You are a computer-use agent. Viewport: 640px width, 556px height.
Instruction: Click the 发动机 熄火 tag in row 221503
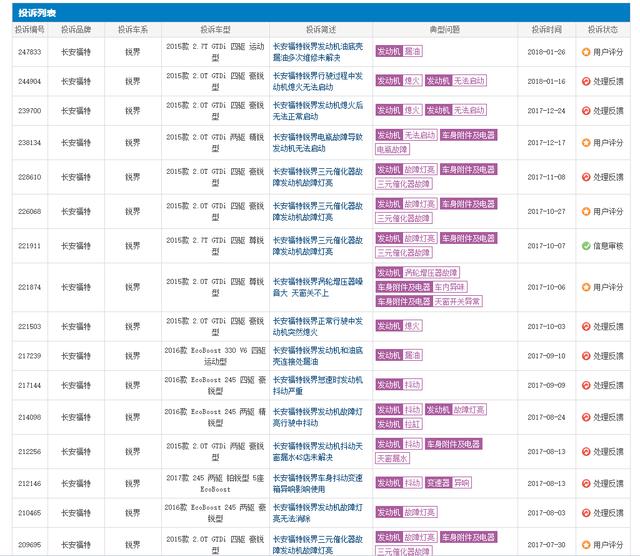[x=399, y=326]
